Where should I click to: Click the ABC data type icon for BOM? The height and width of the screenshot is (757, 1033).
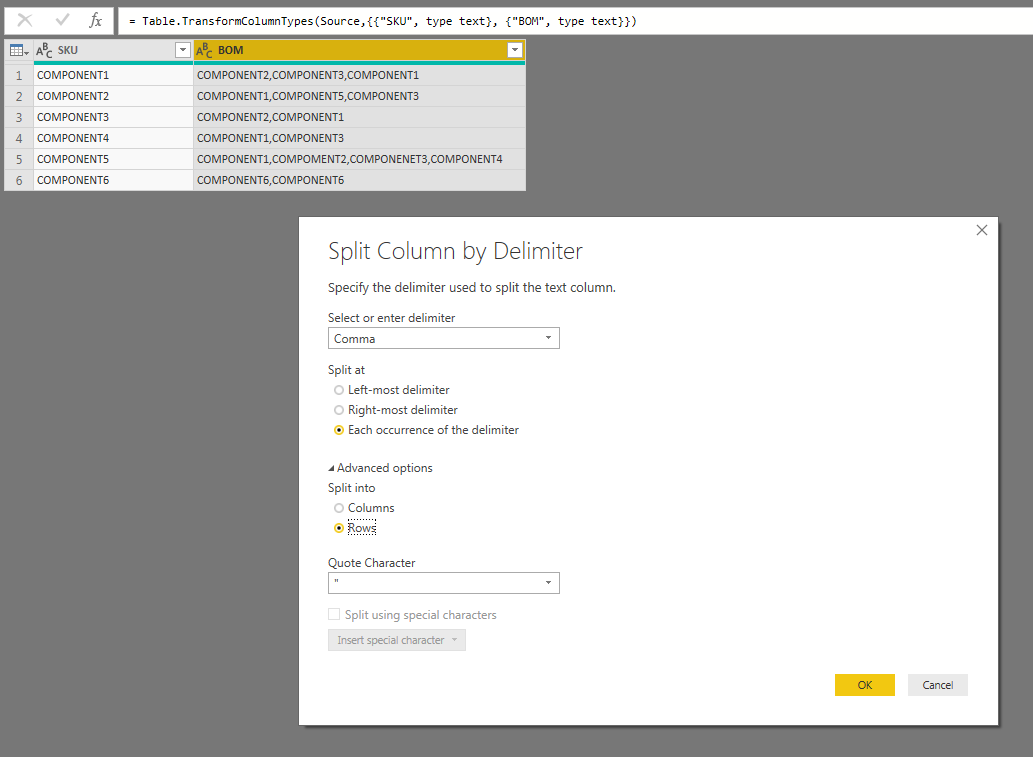[204, 50]
